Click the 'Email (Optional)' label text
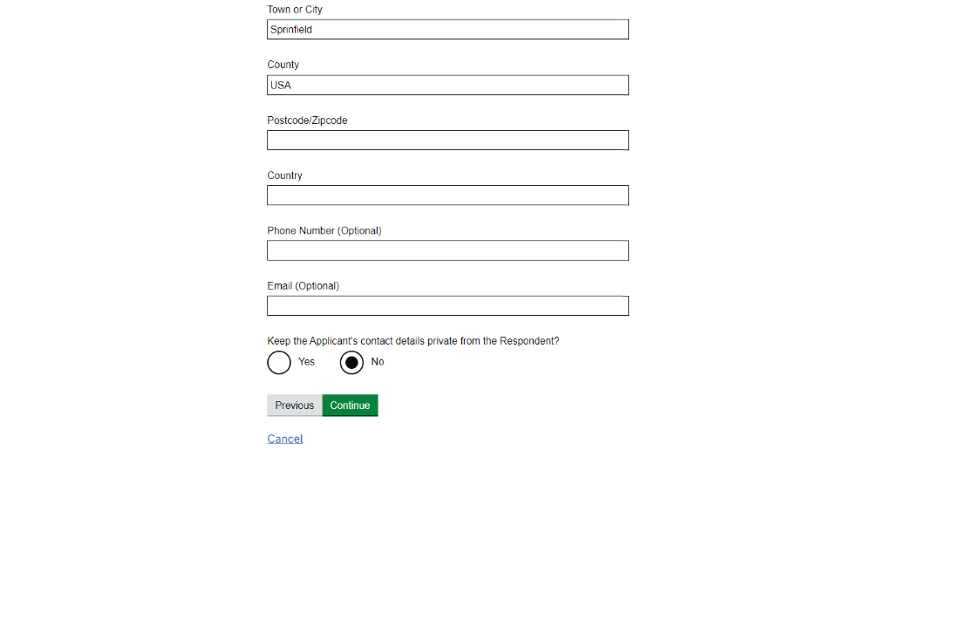Viewport: 960px width, 640px height. click(303, 286)
